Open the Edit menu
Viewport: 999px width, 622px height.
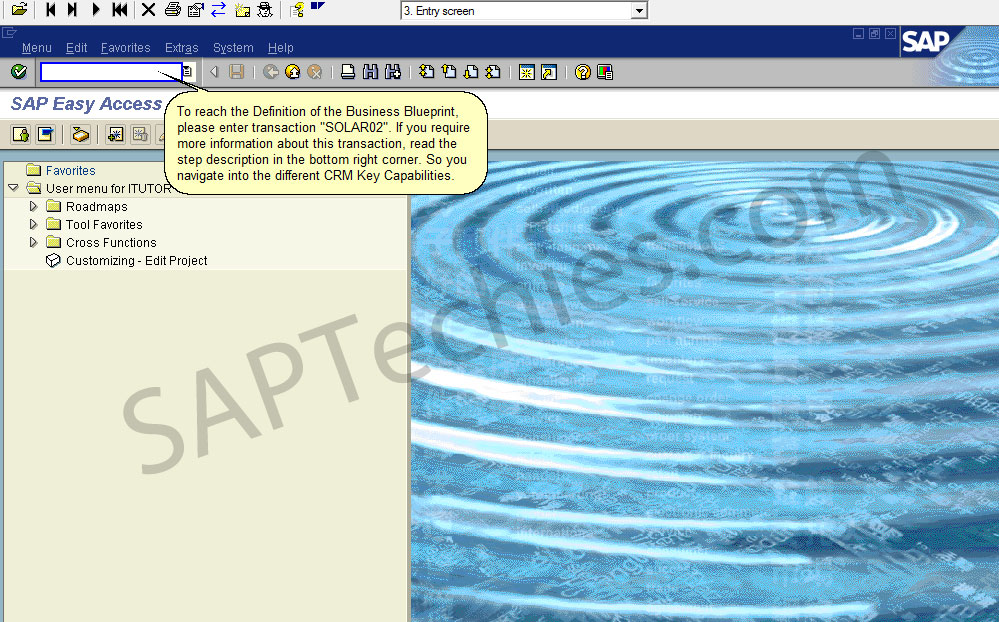76,48
